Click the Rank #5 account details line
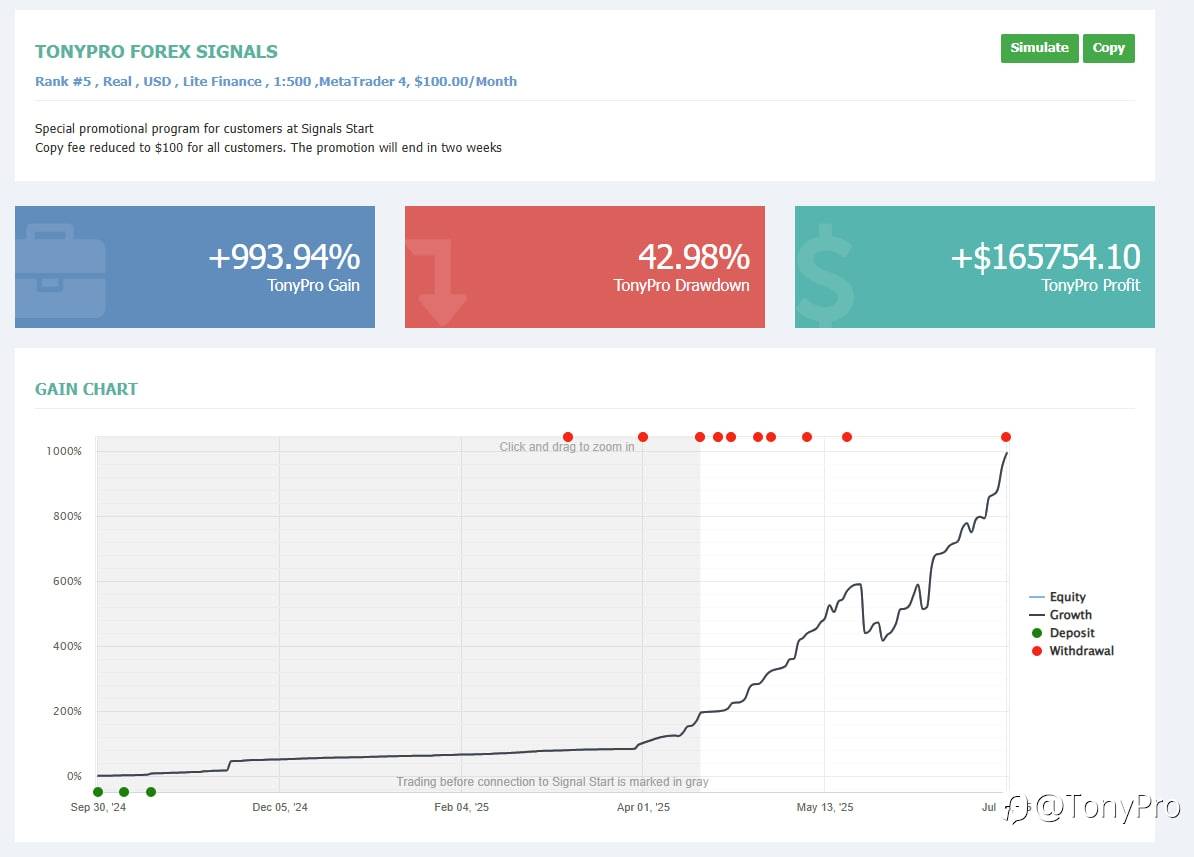This screenshot has width=1194, height=857. 276,82
